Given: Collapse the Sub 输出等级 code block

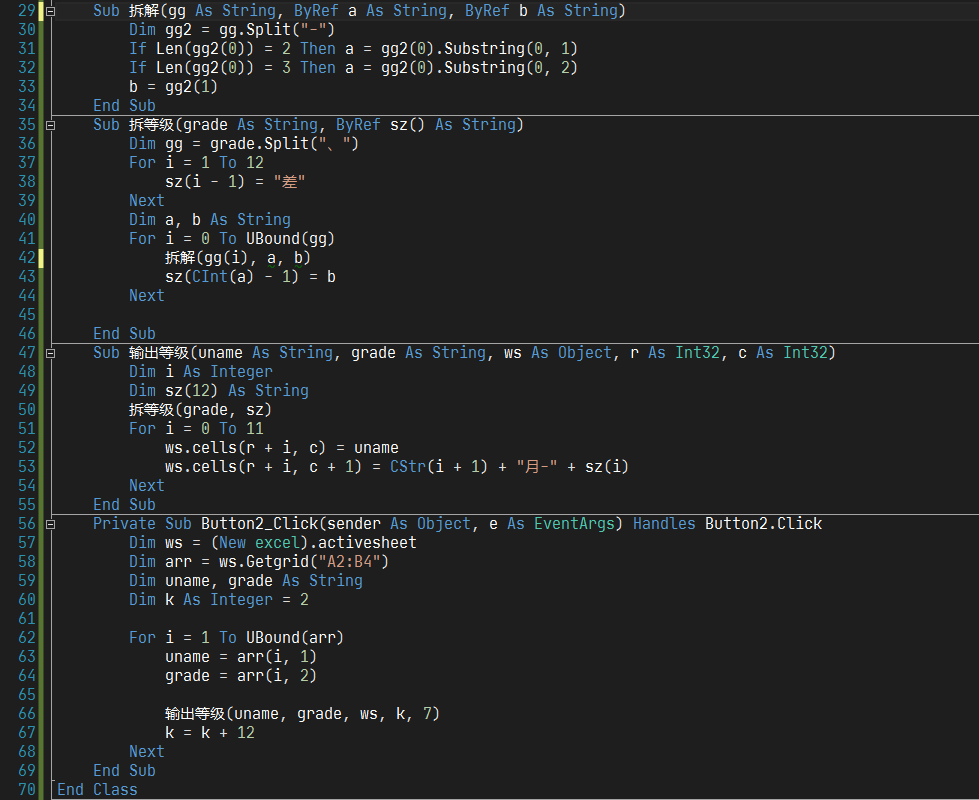Looking at the screenshot, I should pos(51,353).
